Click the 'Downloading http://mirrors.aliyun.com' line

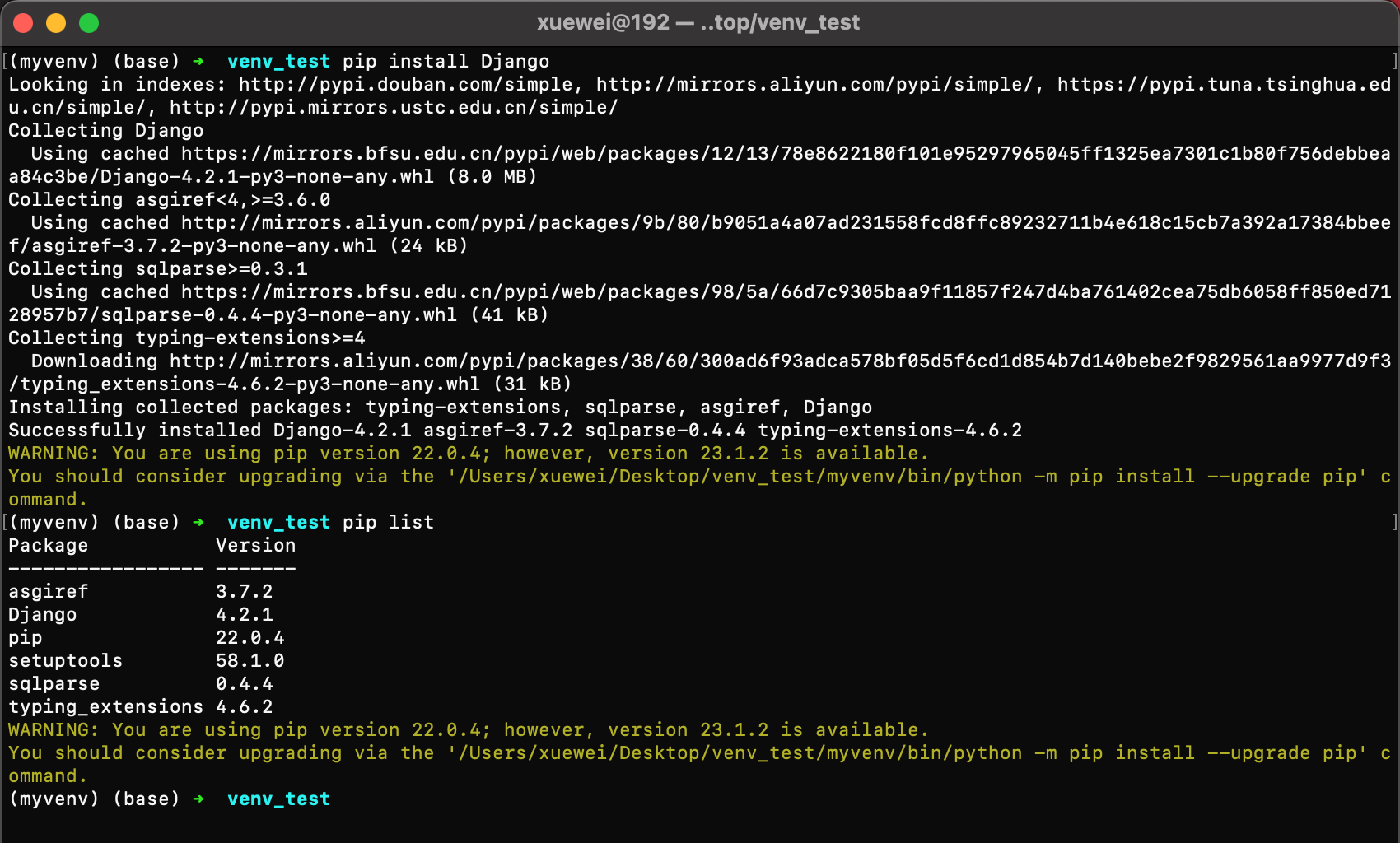pyautogui.click(x=711, y=361)
